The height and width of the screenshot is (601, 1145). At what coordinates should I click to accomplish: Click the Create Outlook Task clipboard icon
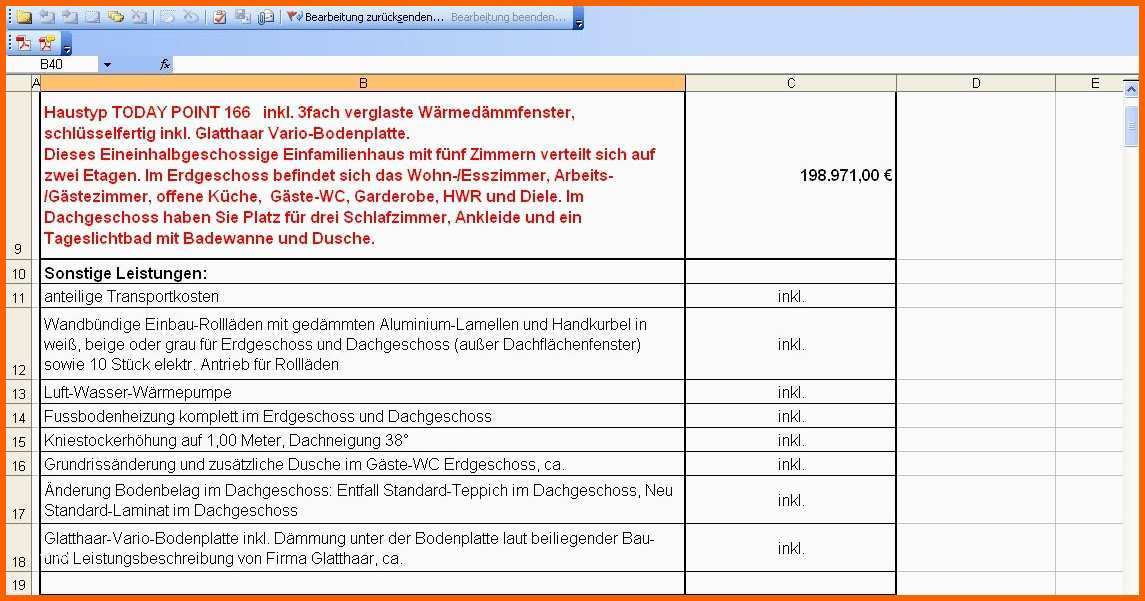point(220,17)
